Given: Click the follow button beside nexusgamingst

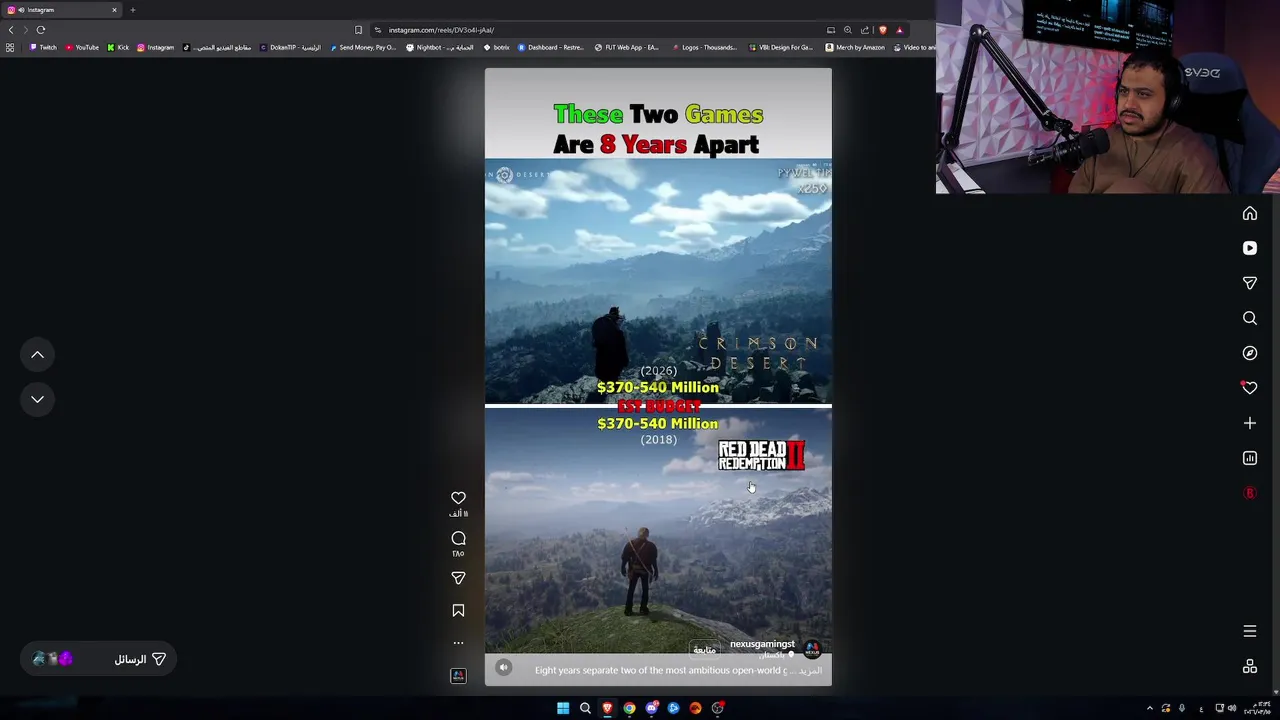Looking at the screenshot, I should point(705,650).
